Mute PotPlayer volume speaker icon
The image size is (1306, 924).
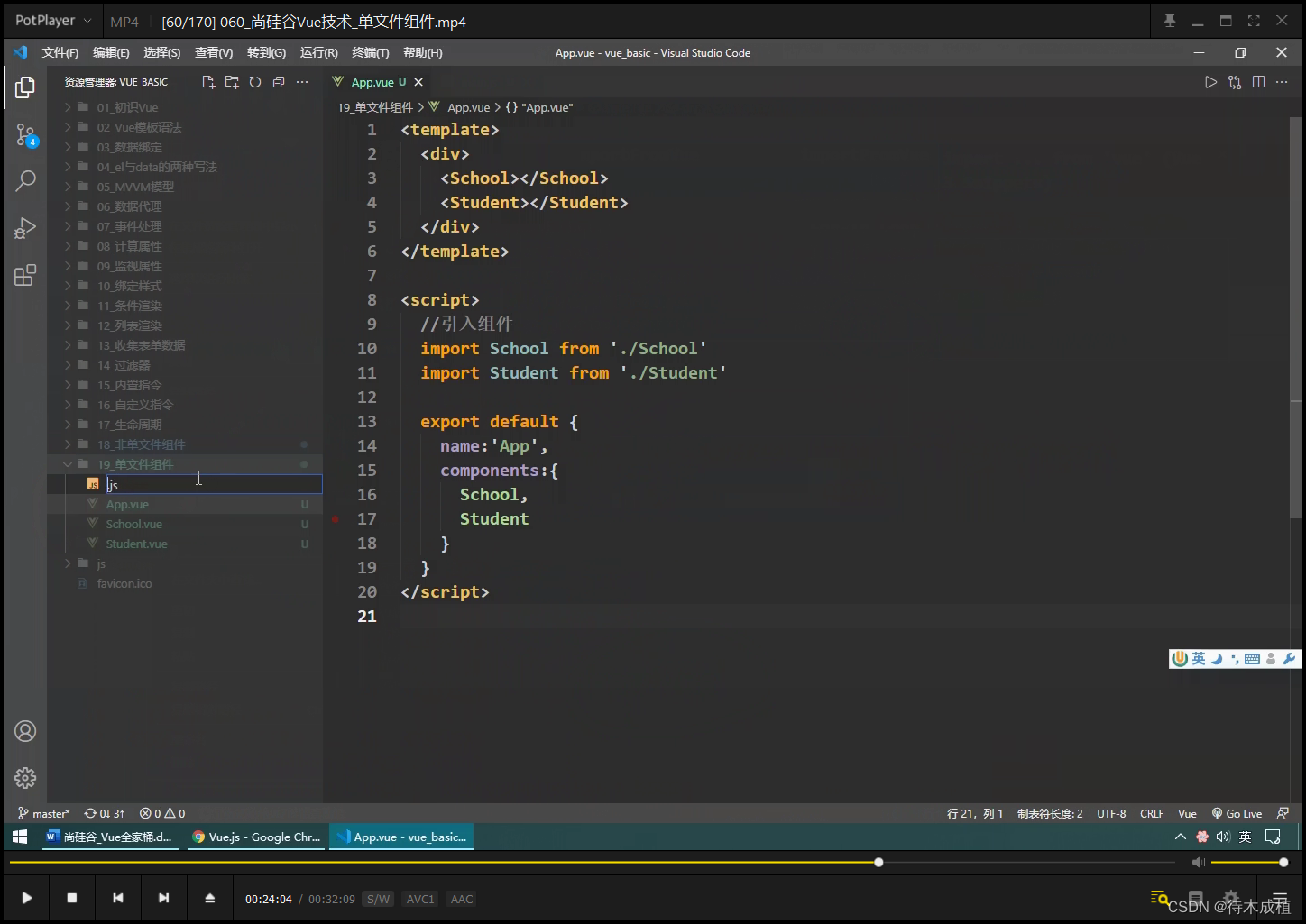pos(1198,863)
